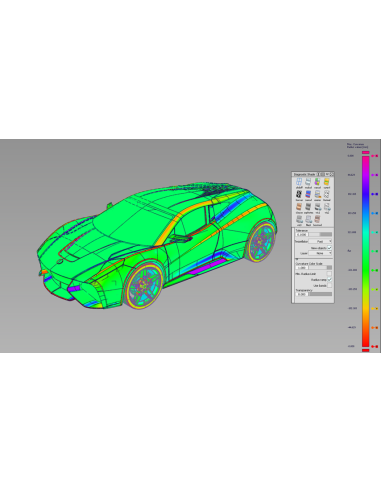
Task: Select the amber yellow color ramp marker
Action: tap(375, 309)
